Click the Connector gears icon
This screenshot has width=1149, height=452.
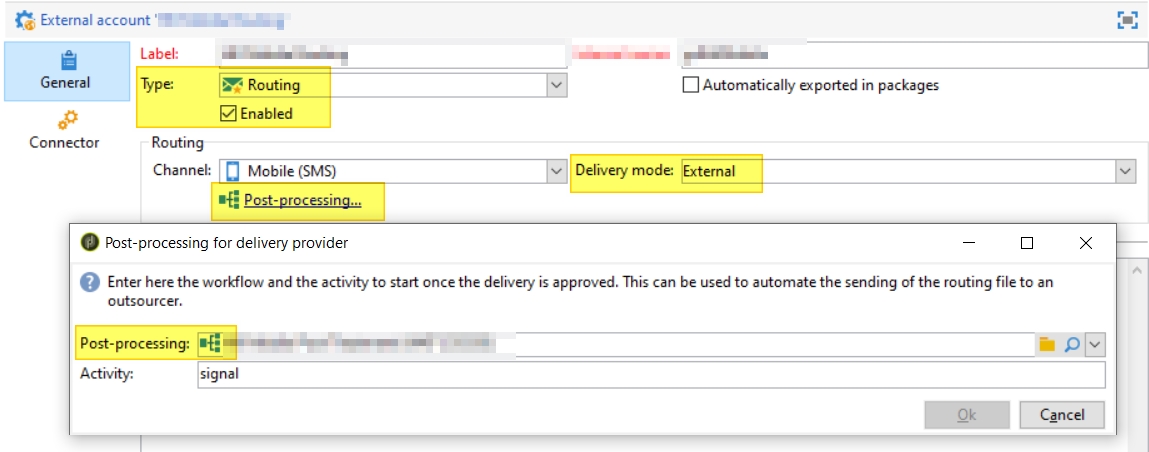[66, 120]
